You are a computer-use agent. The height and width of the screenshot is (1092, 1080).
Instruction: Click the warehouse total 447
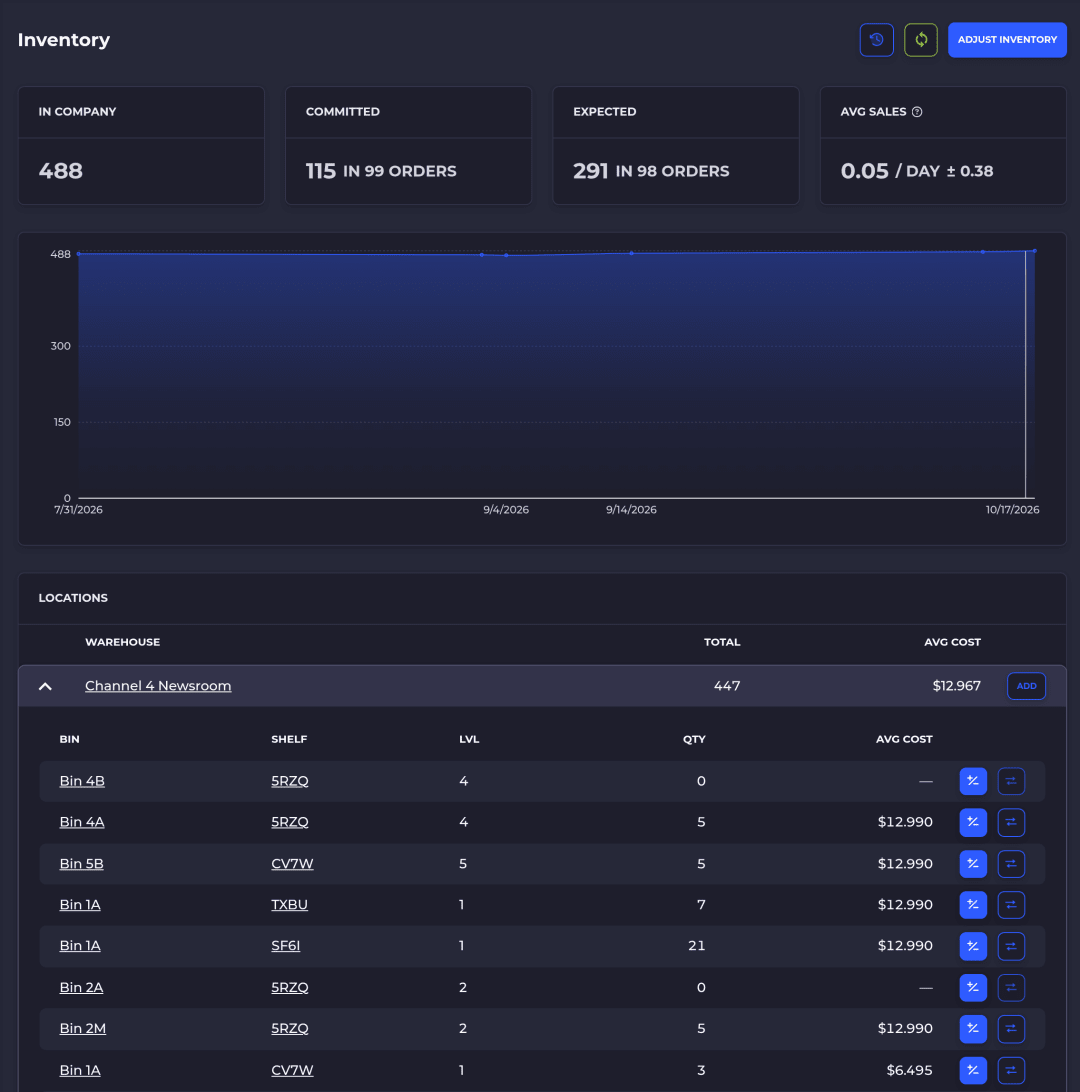click(x=727, y=686)
